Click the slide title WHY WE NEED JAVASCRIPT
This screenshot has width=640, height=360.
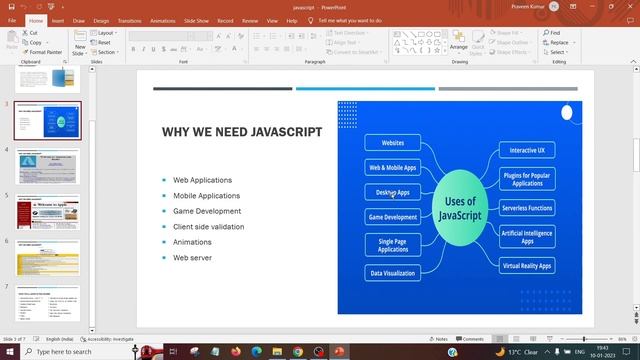[x=242, y=132]
